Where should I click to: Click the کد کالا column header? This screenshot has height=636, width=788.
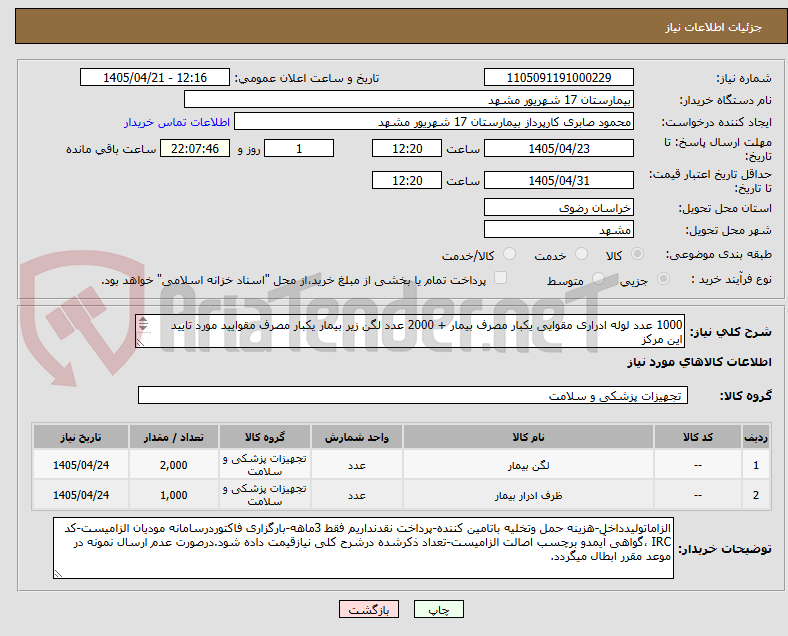698,437
